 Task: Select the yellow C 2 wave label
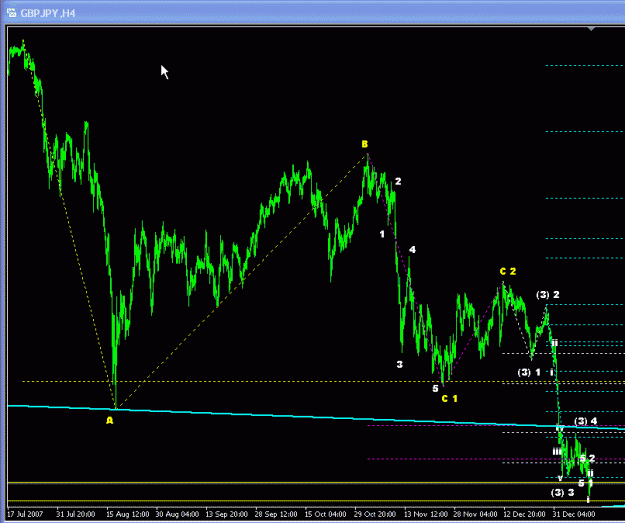(508, 271)
